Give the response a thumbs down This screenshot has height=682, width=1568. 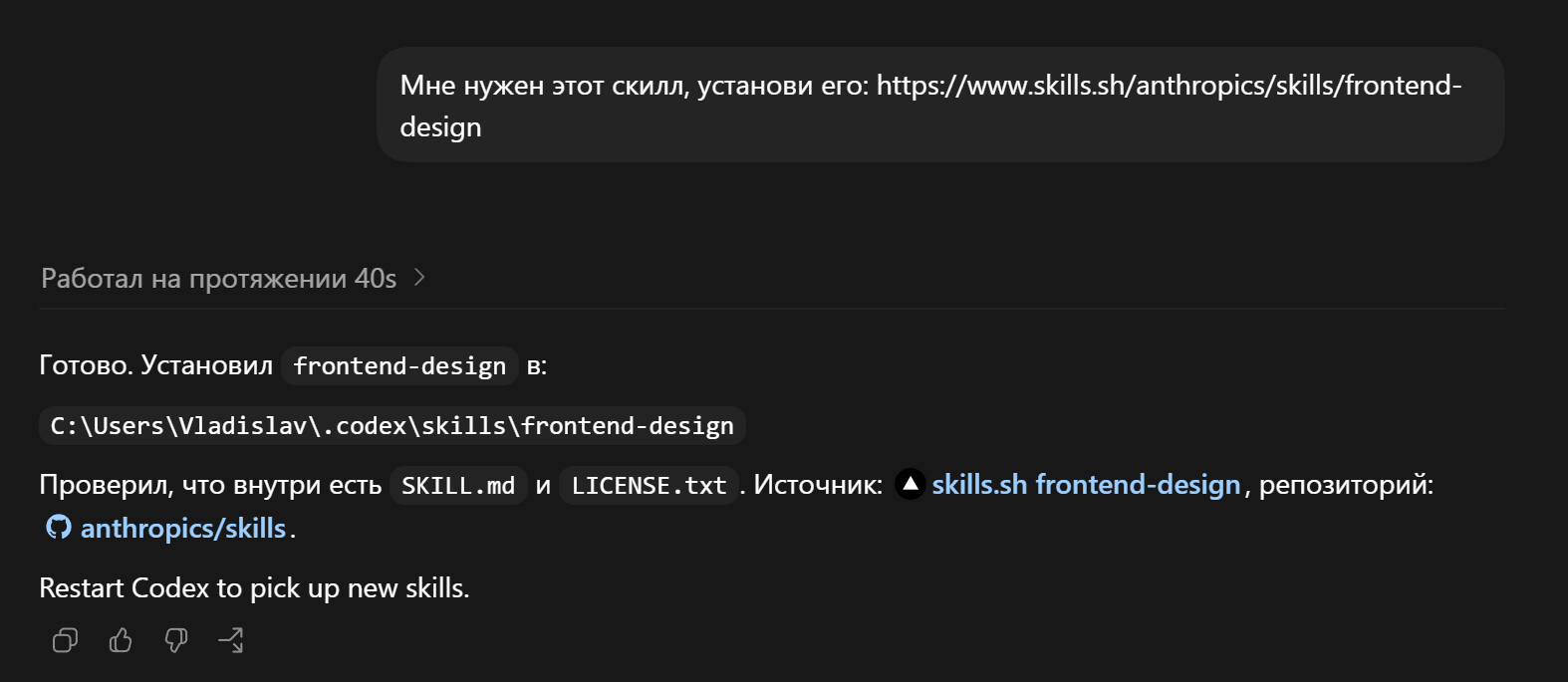click(176, 640)
